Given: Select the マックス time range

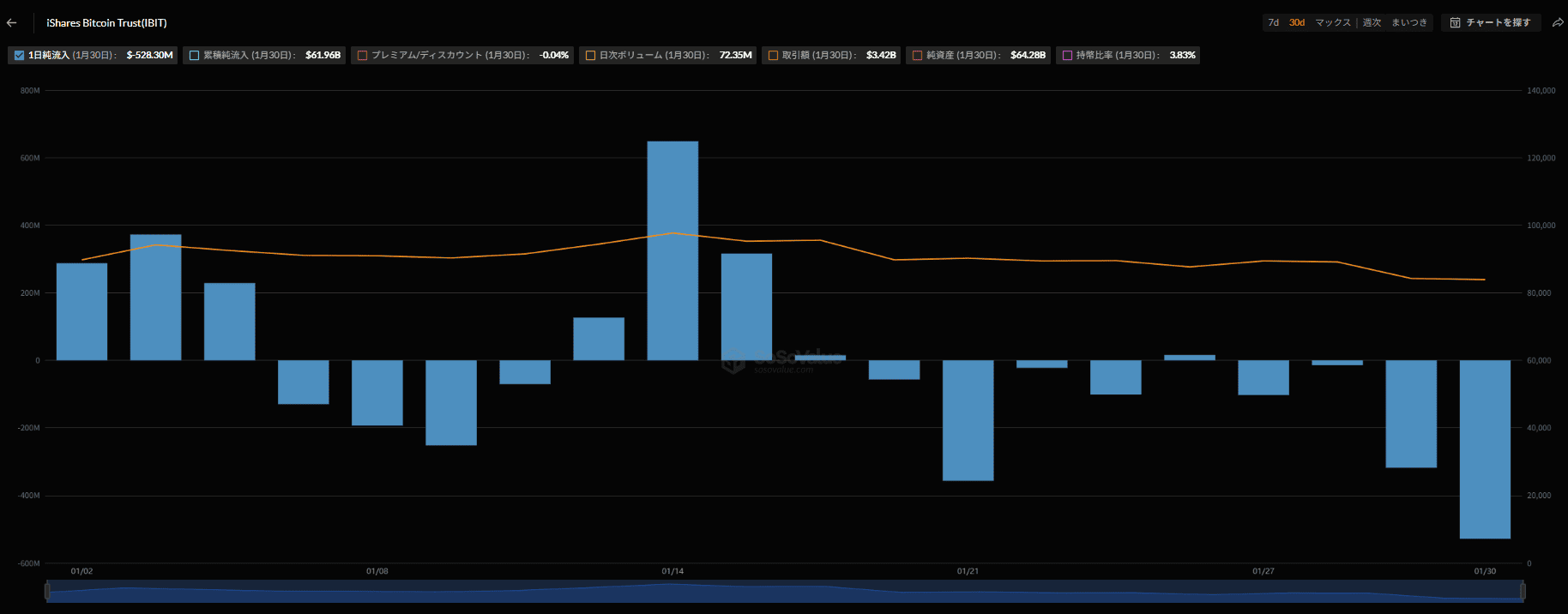Looking at the screenshot, I should (1332, 23).
